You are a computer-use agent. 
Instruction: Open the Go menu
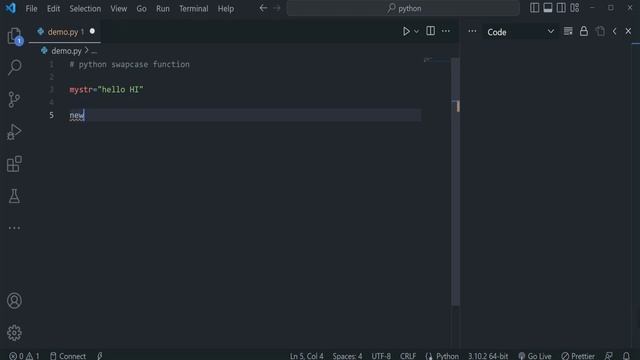(141, 9)
